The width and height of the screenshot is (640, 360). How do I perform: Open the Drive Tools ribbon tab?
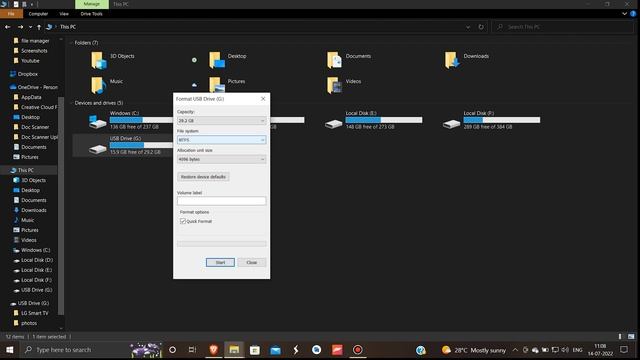click(91, 14)
